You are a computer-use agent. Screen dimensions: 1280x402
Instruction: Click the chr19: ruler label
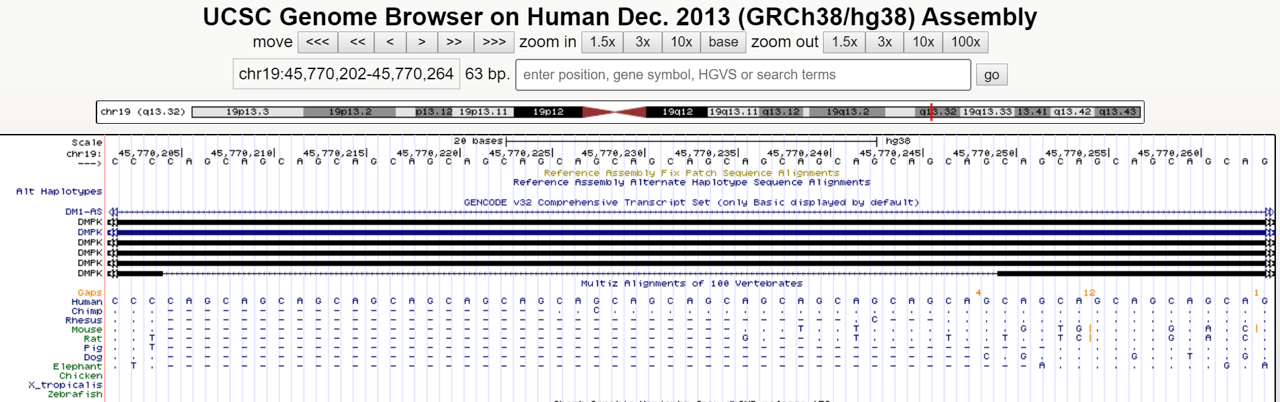(x=85, y=153)
